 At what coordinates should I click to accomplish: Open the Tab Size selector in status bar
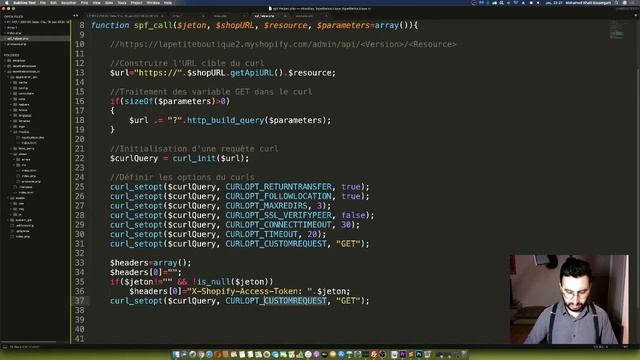[600, 347]
